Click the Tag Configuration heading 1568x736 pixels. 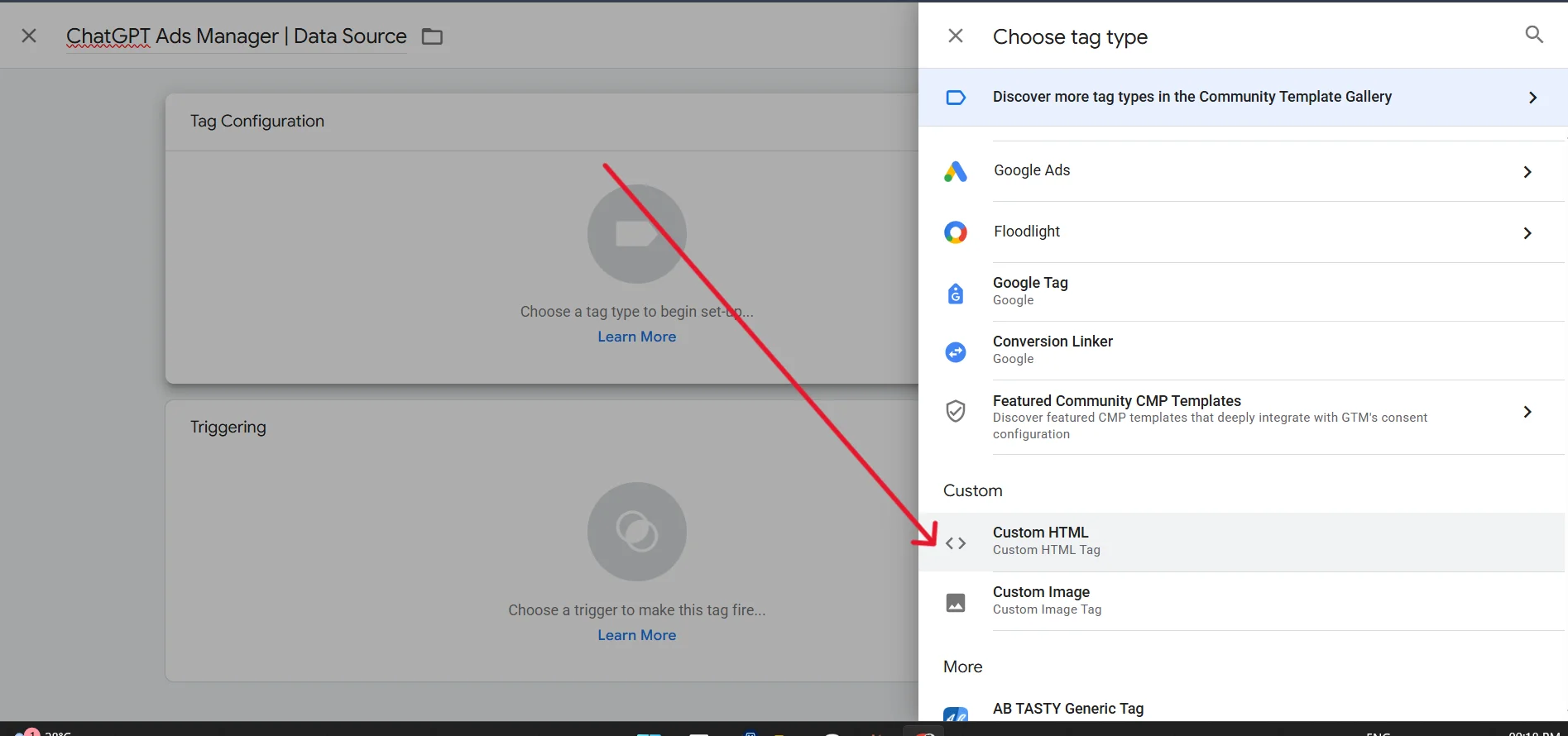(x=257, y=121)
